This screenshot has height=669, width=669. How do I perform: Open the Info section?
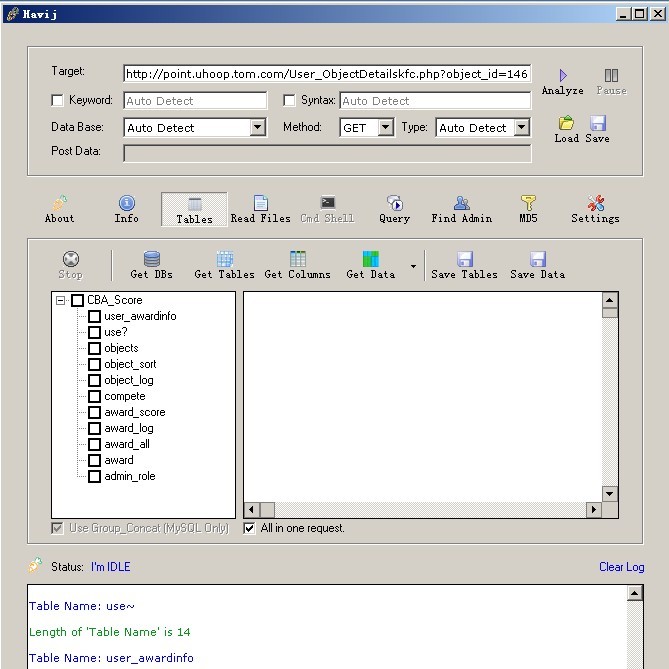[127, 209]
